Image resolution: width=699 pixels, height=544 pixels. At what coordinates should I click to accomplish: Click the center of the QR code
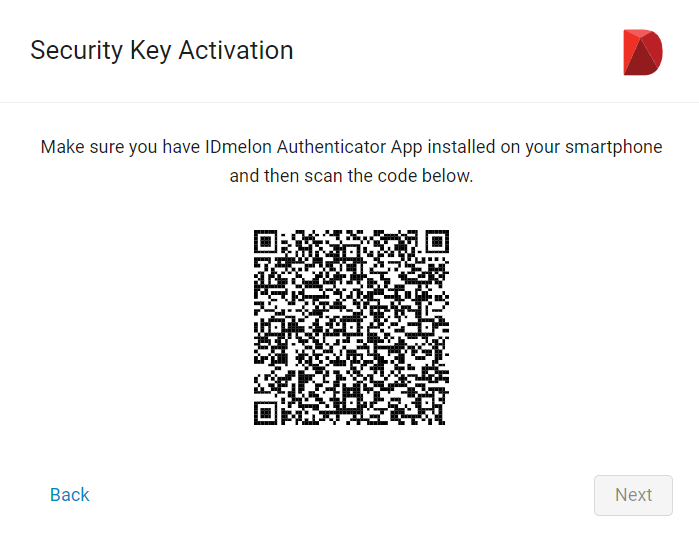pos(351,327)
